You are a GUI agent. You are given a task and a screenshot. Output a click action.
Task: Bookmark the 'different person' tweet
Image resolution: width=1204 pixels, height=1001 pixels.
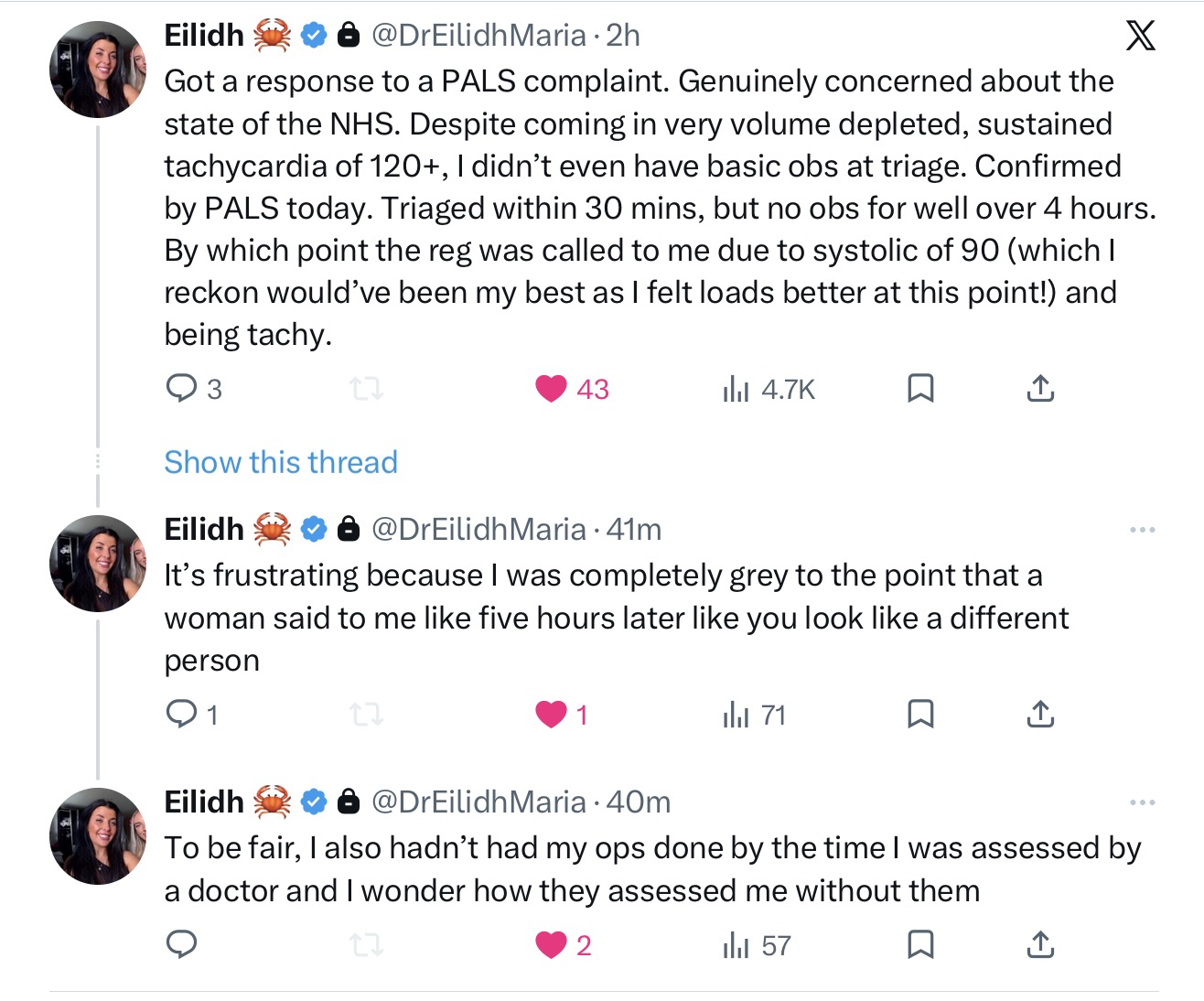[920, 714]
